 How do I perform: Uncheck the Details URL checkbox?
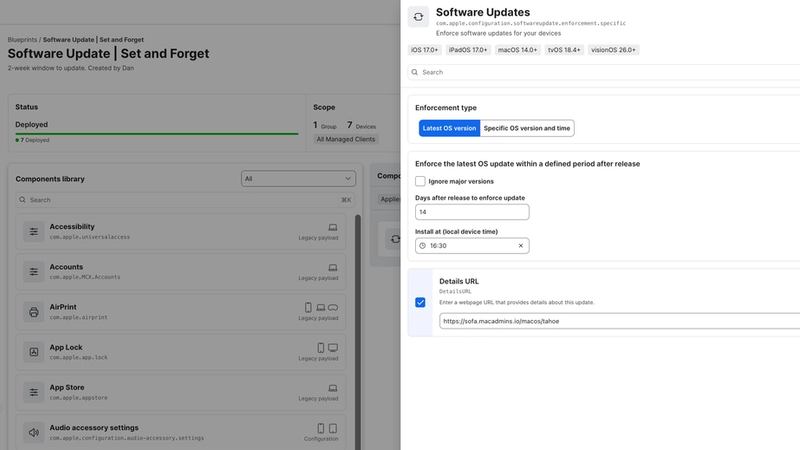(x=420, y=303)
